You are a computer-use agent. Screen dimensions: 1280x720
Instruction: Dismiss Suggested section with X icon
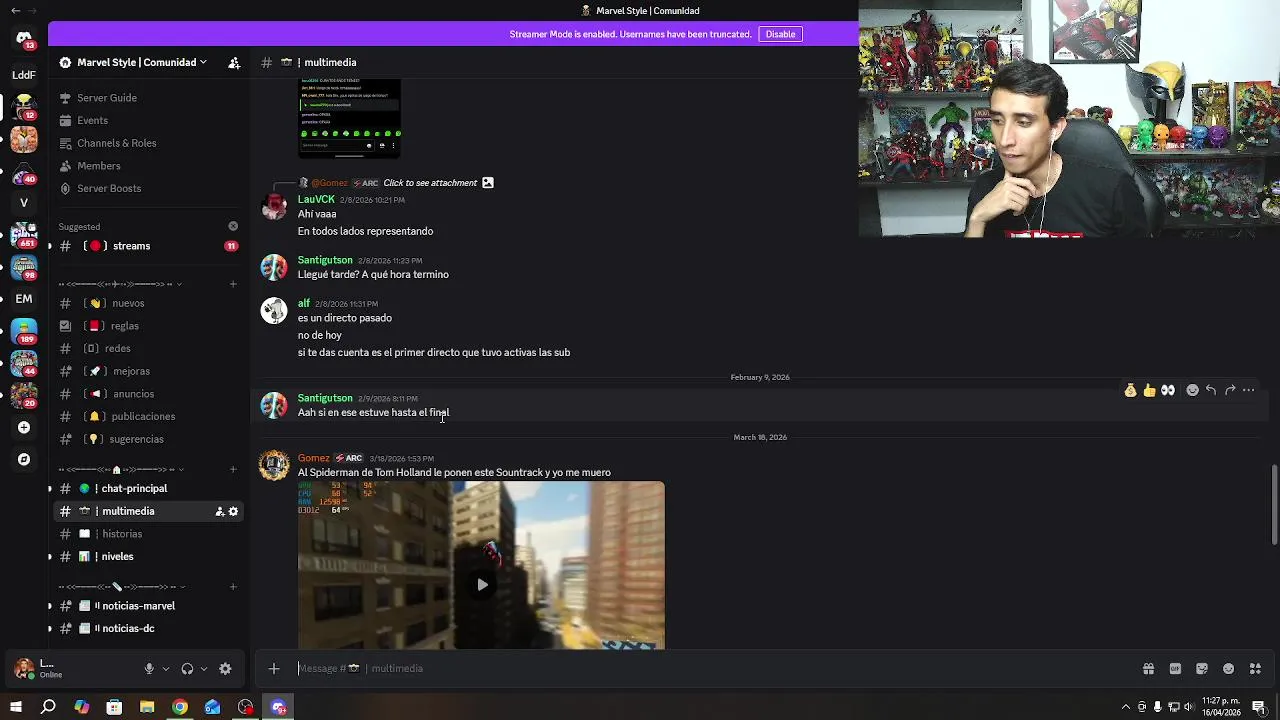[233, 226]
